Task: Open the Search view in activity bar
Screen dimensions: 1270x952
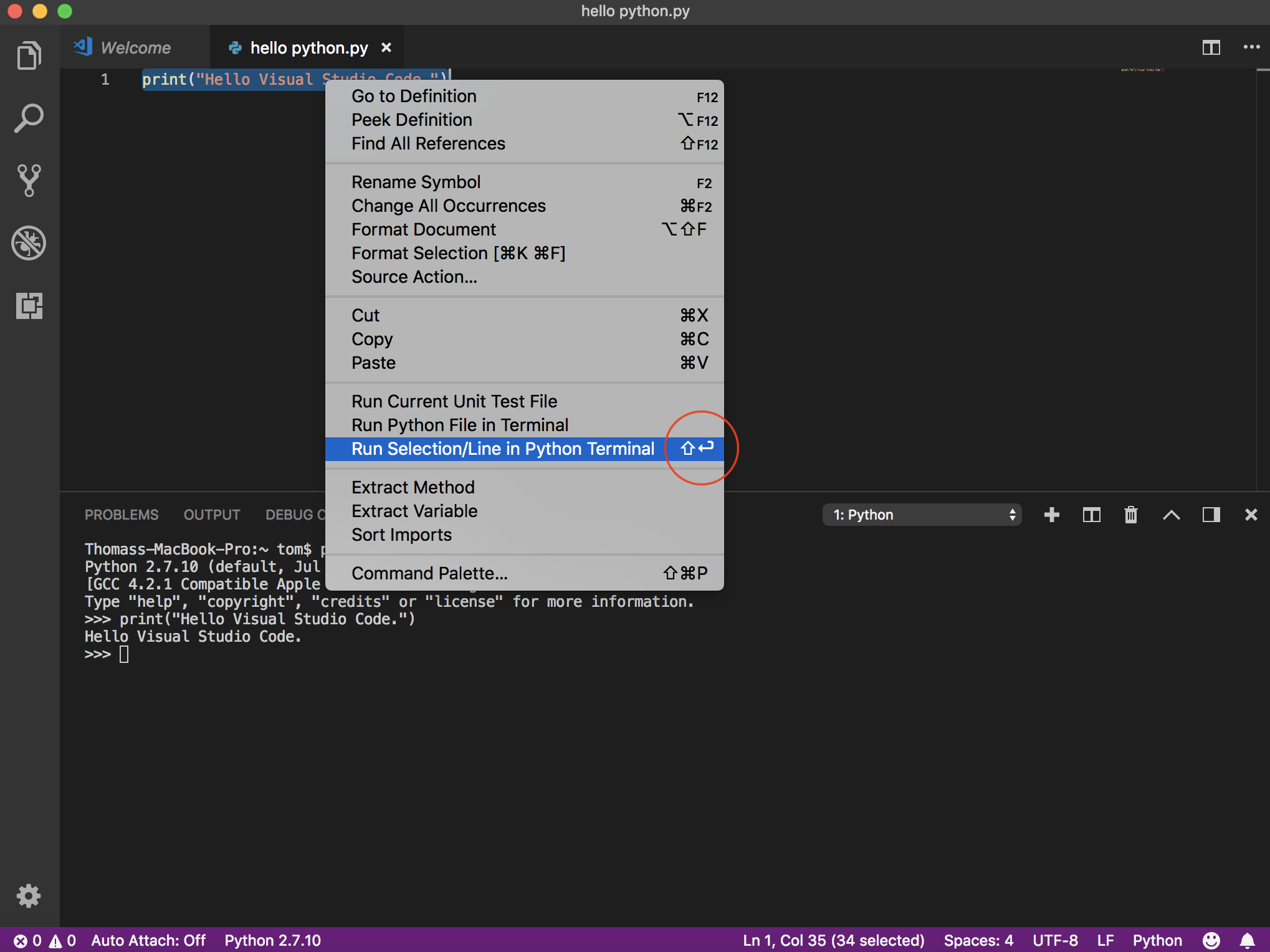Action: [x=29, y=118]
